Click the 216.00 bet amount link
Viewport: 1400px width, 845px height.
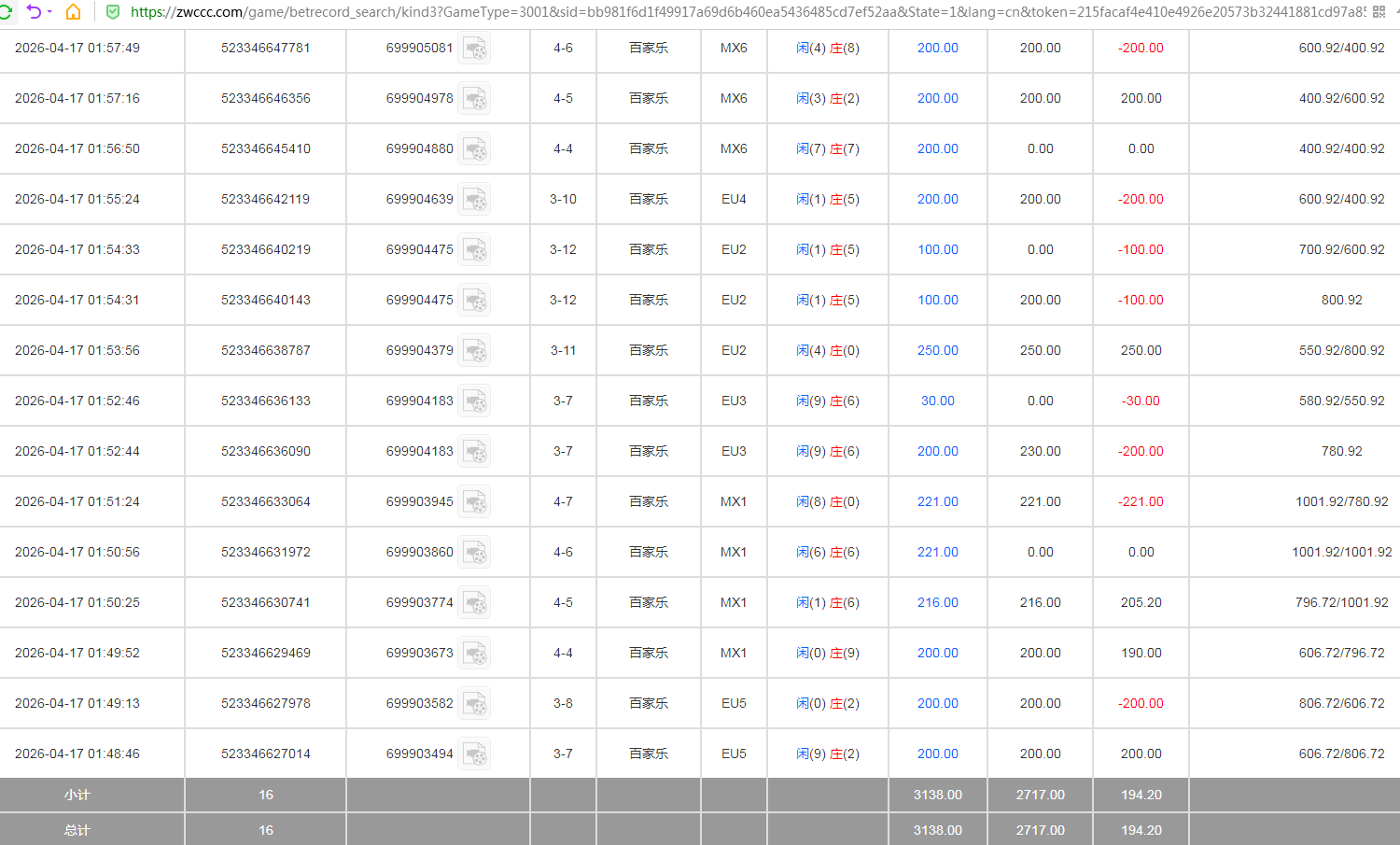(x=937, y=602)
